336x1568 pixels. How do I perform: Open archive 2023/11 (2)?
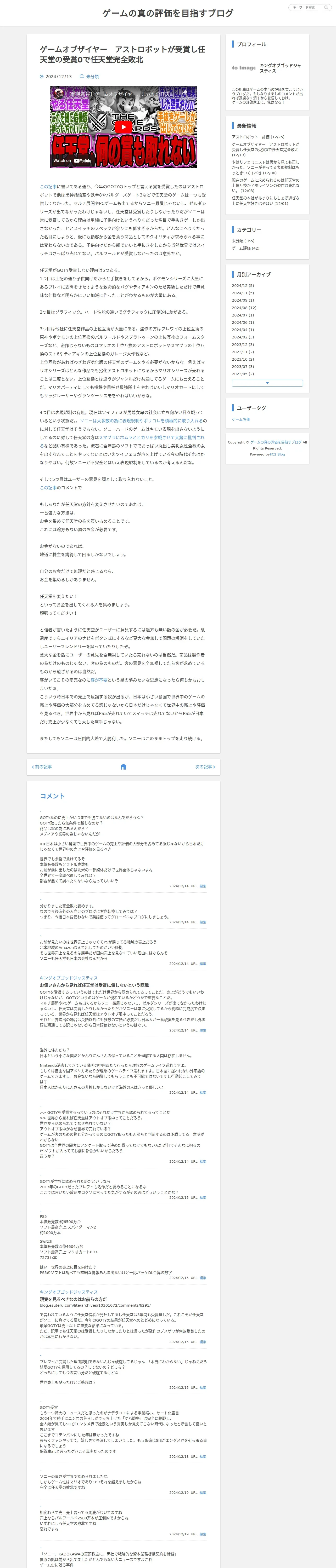click(243, 352)
